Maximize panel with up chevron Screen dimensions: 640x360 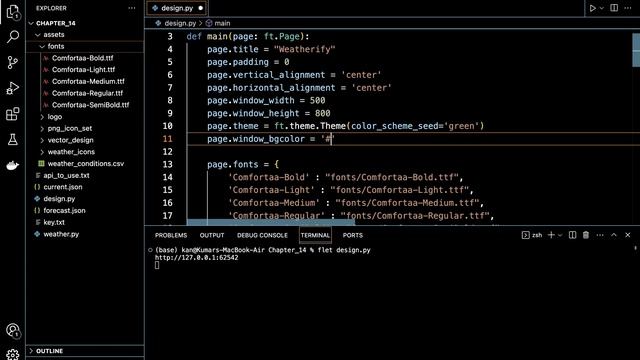[614, 235]
